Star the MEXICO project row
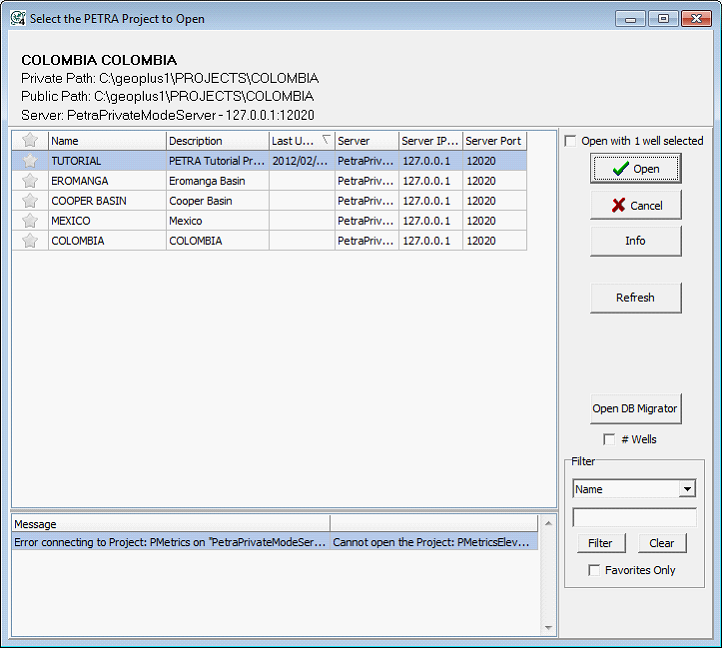This screenshot has height=649, width=723. tap(30, 221)
